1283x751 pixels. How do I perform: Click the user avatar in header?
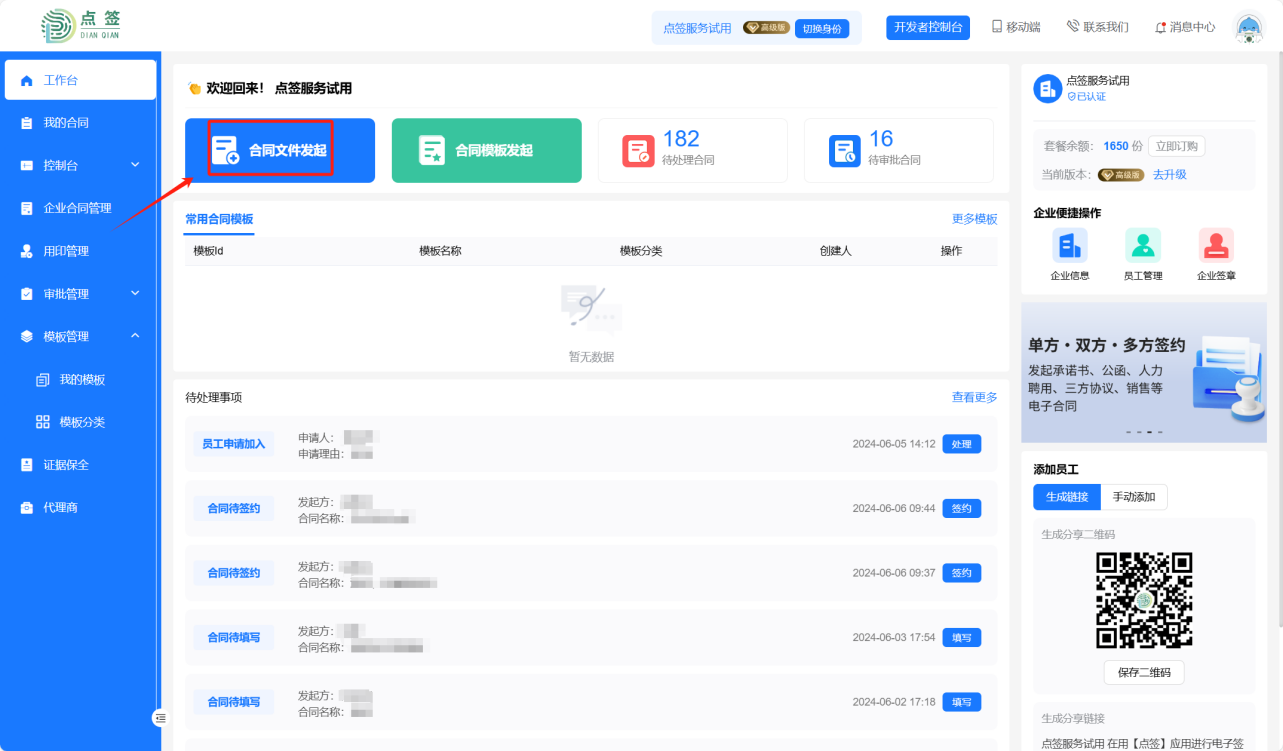[x=1248, y=27]
